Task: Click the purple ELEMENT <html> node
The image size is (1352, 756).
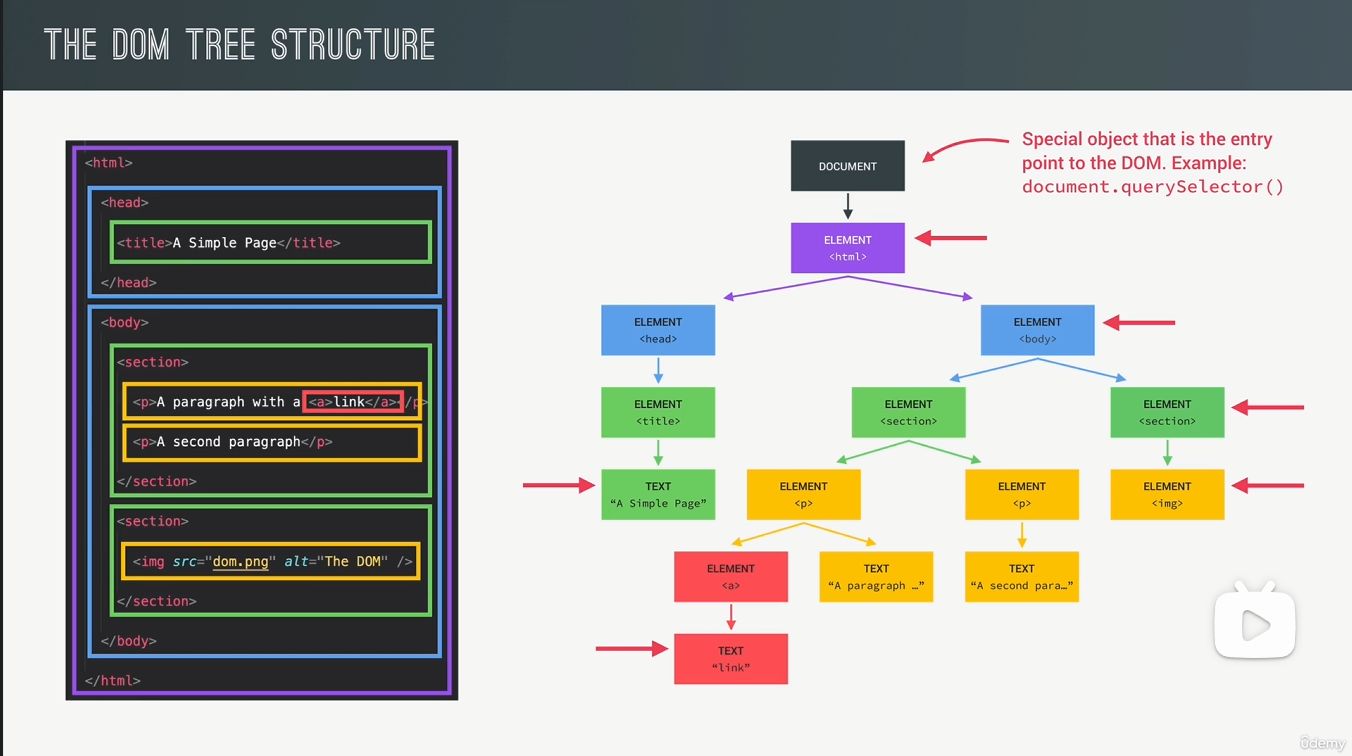Action: coord(847,247)
